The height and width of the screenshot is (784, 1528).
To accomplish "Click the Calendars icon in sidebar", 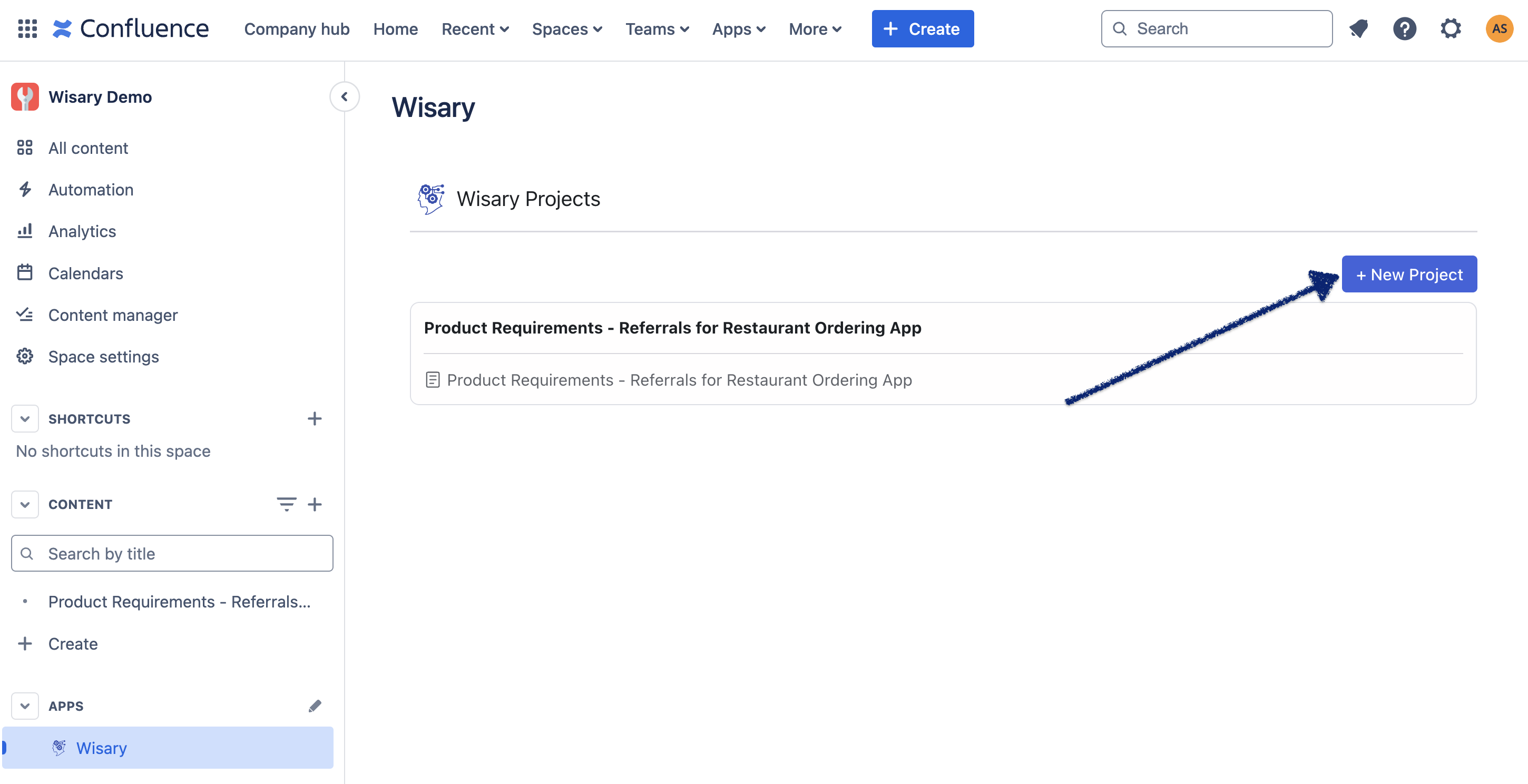I will pos(25,272).
